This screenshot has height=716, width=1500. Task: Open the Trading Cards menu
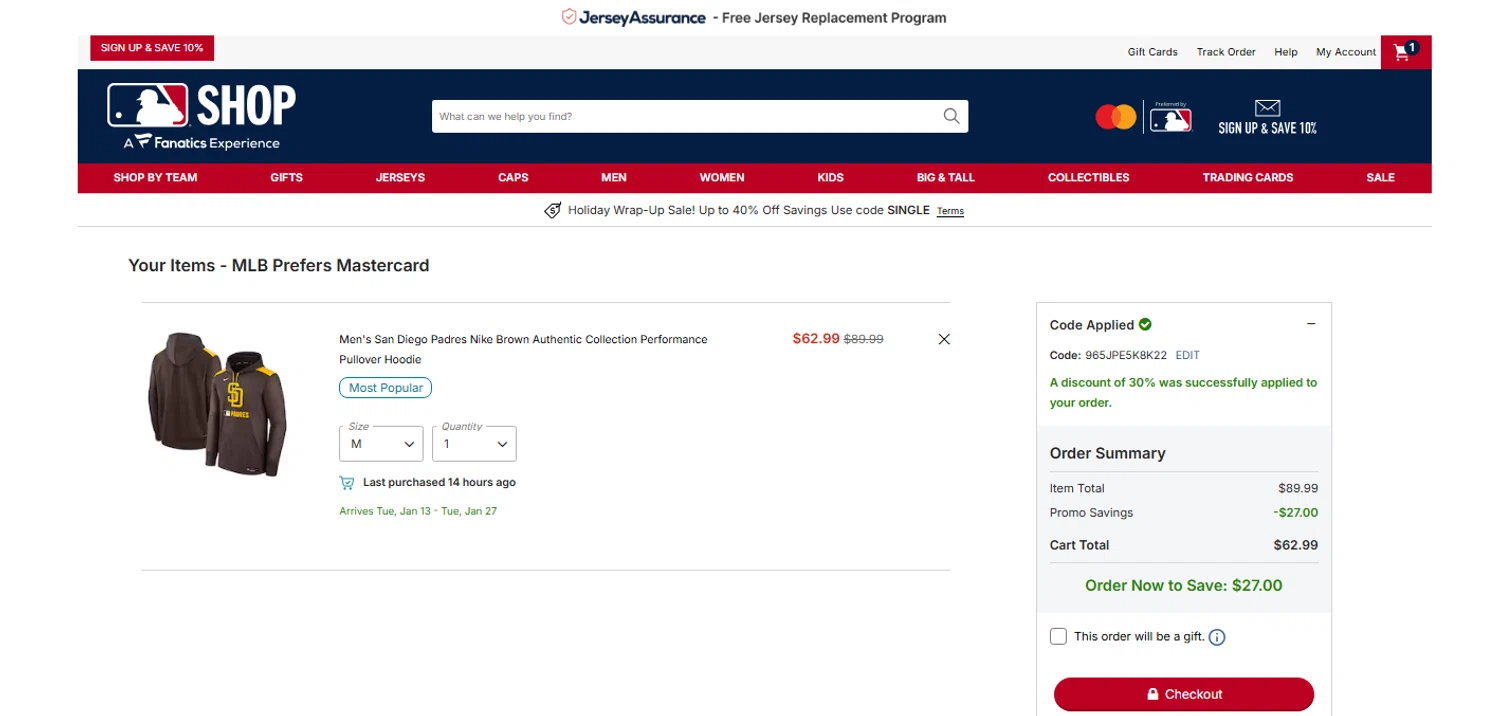point(1247,178)
